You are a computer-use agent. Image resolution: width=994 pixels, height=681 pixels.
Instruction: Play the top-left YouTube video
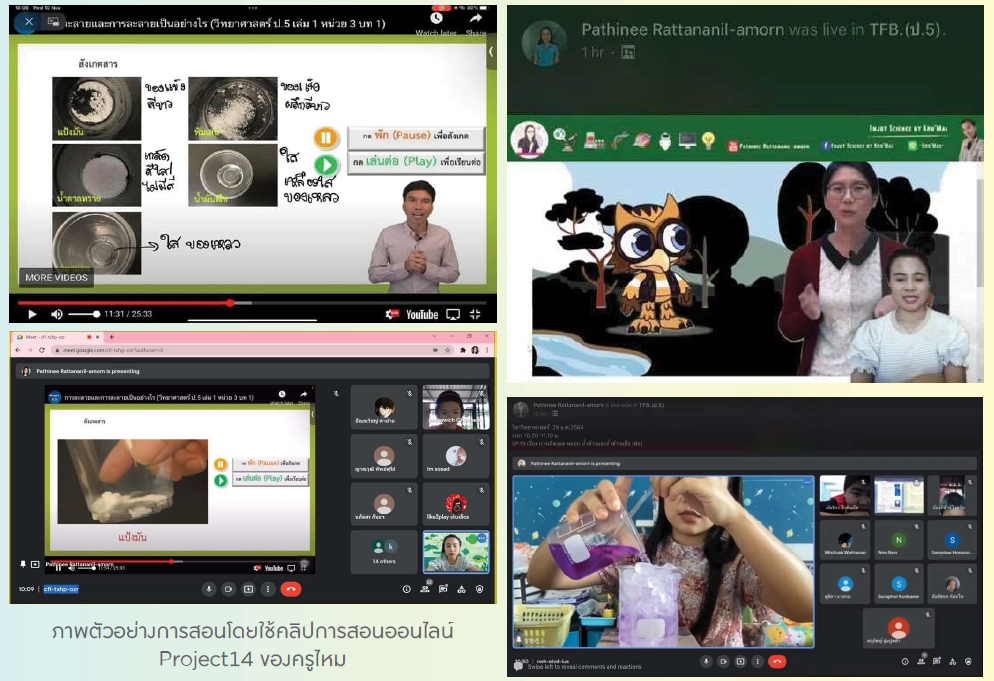32,314
